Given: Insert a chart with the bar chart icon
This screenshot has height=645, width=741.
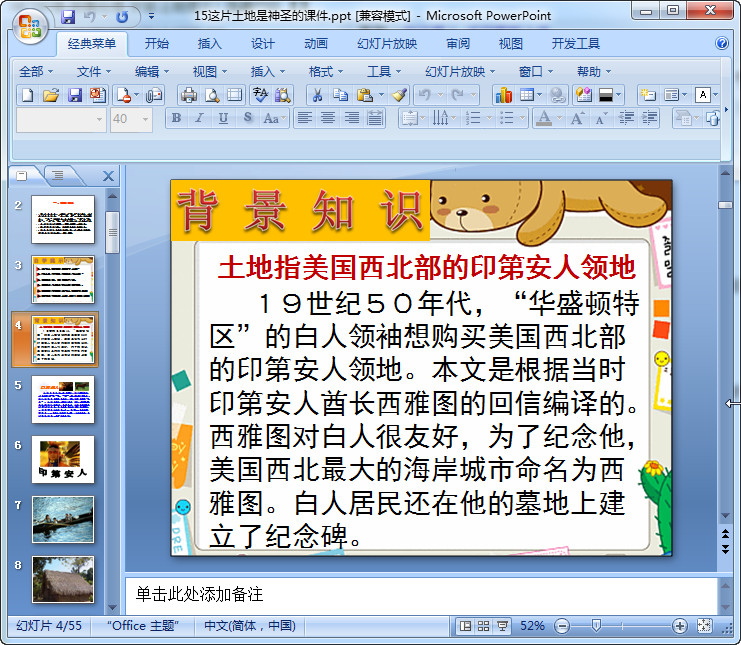Looking at the screenshot, I should tap(504, 95).
